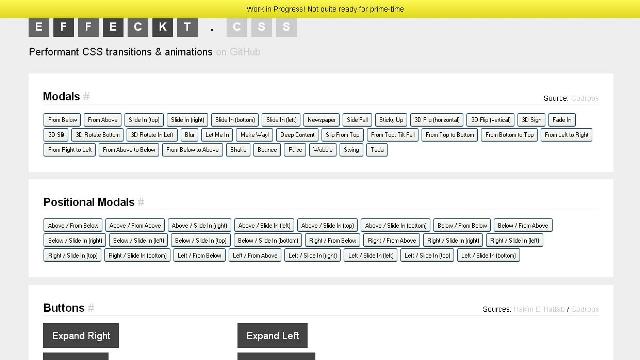The width and height of the screenshot is (640, 360).
Task: Click the 'Above / Slide in (right)' button
Action: [200, 225]
